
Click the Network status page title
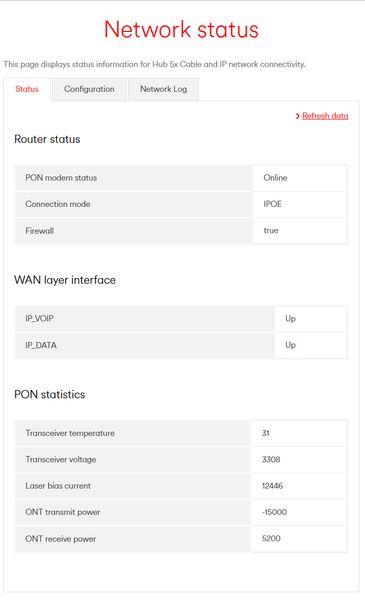pyautogui.click(x=181, y=29)
